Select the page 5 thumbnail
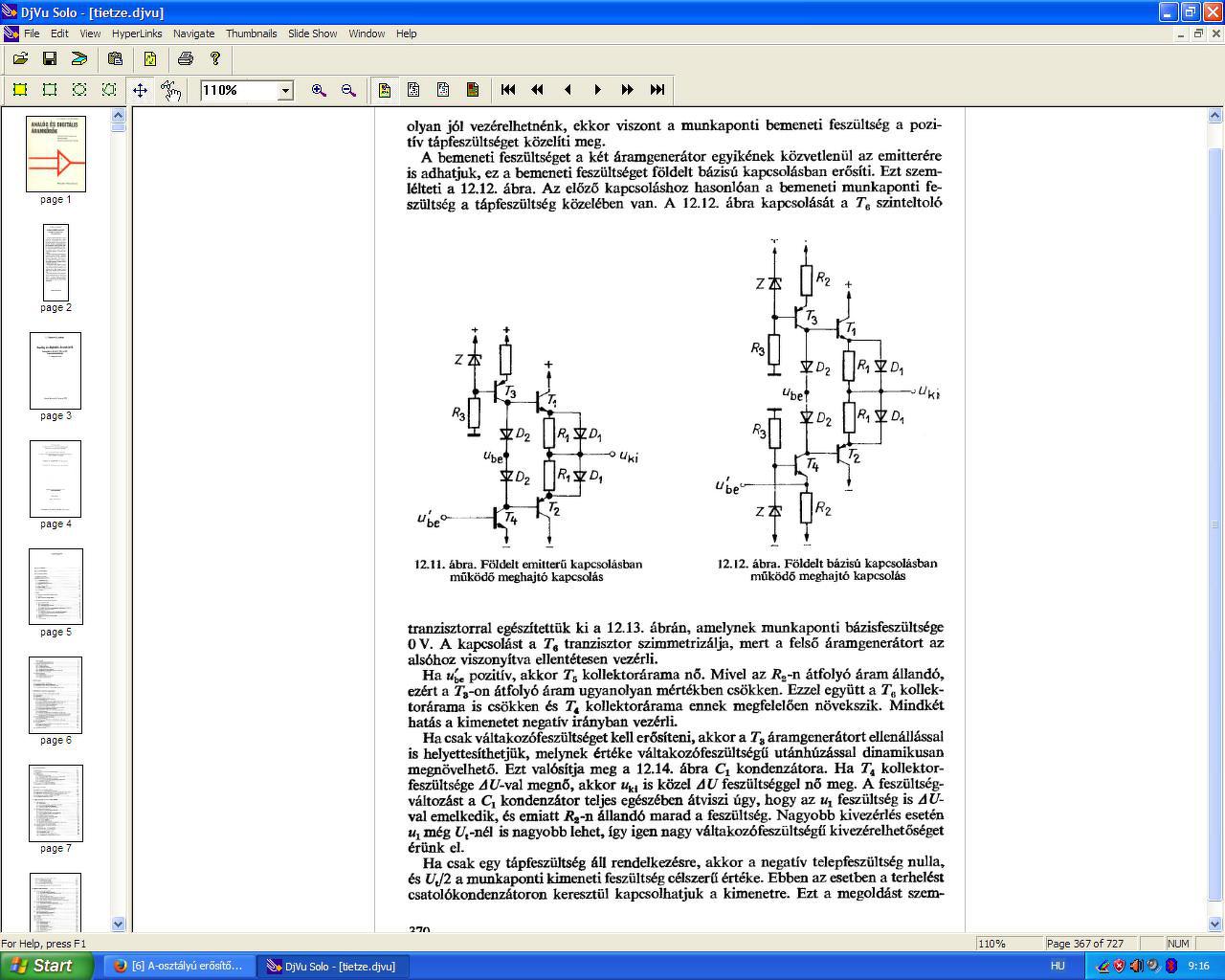The image size is (1225, 980). click(x=56, y=587)
